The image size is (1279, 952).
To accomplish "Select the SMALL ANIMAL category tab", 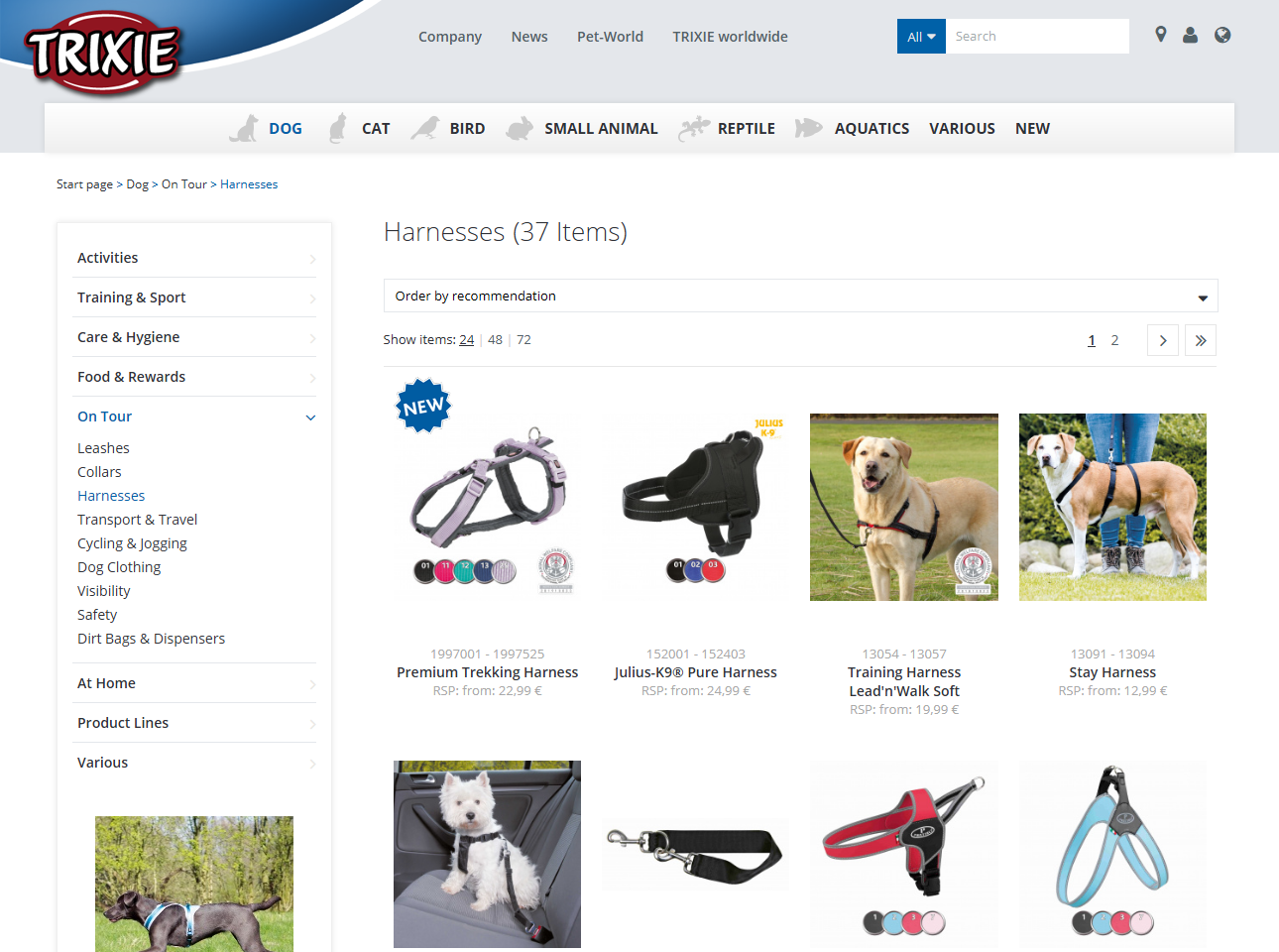I will point(601,128).
